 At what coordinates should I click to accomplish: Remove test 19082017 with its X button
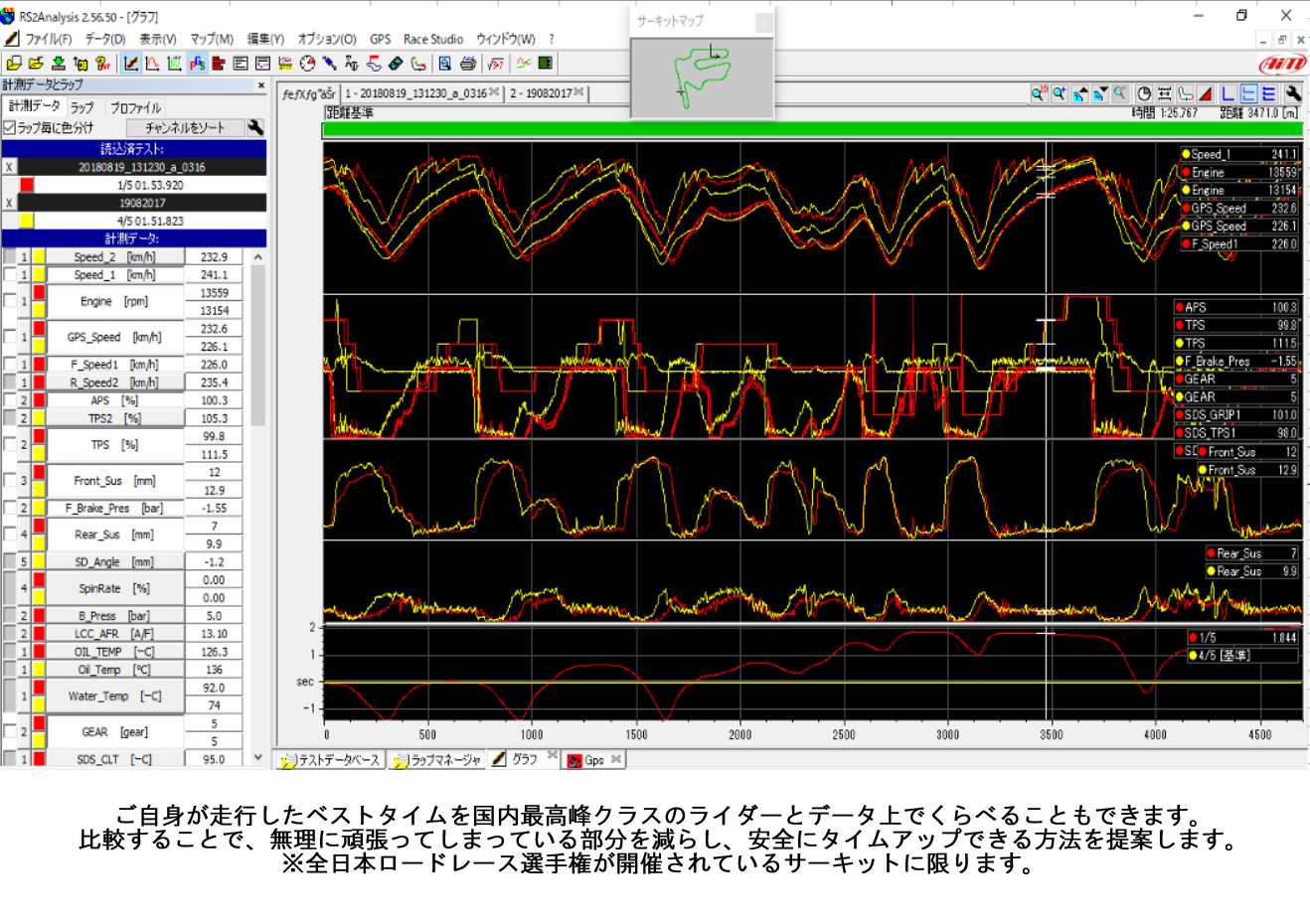coord(9,203)
